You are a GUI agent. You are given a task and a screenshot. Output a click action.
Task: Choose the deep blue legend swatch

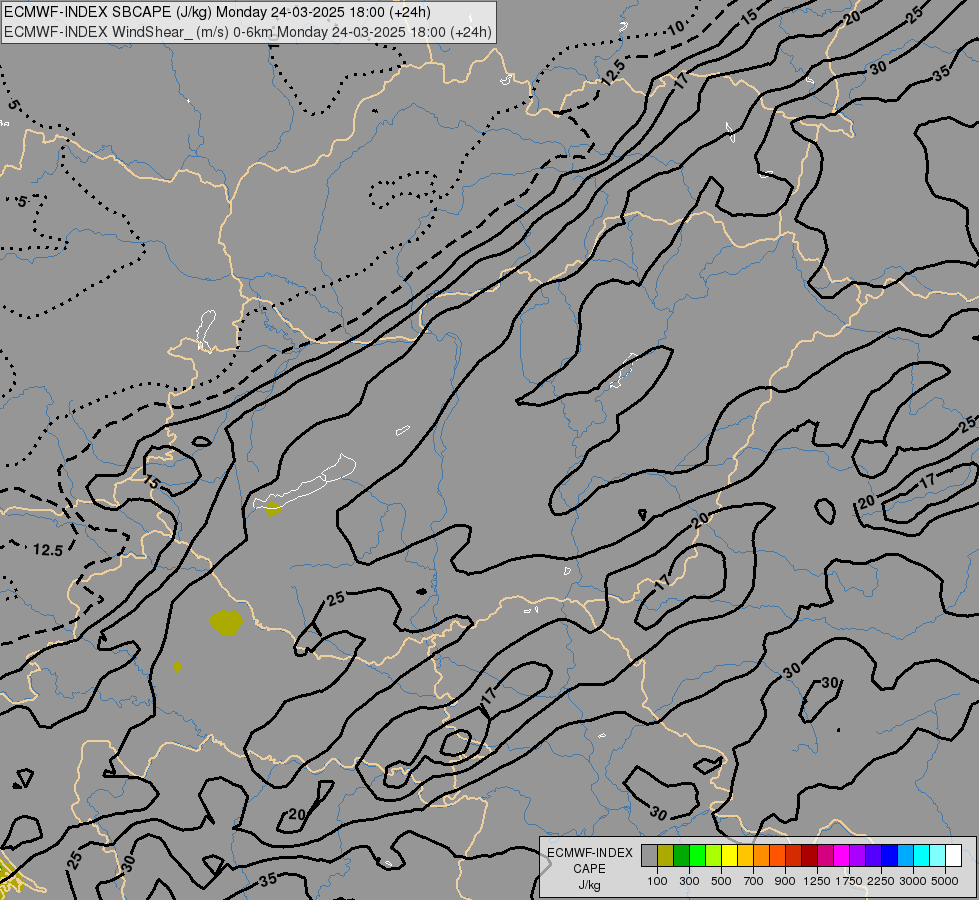tap(889, 855)
